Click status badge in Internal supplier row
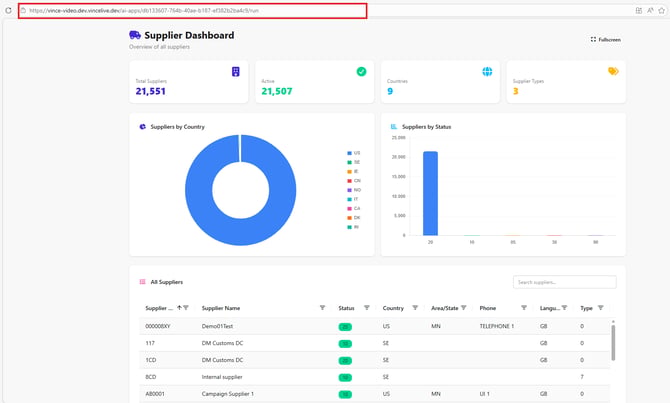Viewport: 670px width, 403px height. pos(345,377)
